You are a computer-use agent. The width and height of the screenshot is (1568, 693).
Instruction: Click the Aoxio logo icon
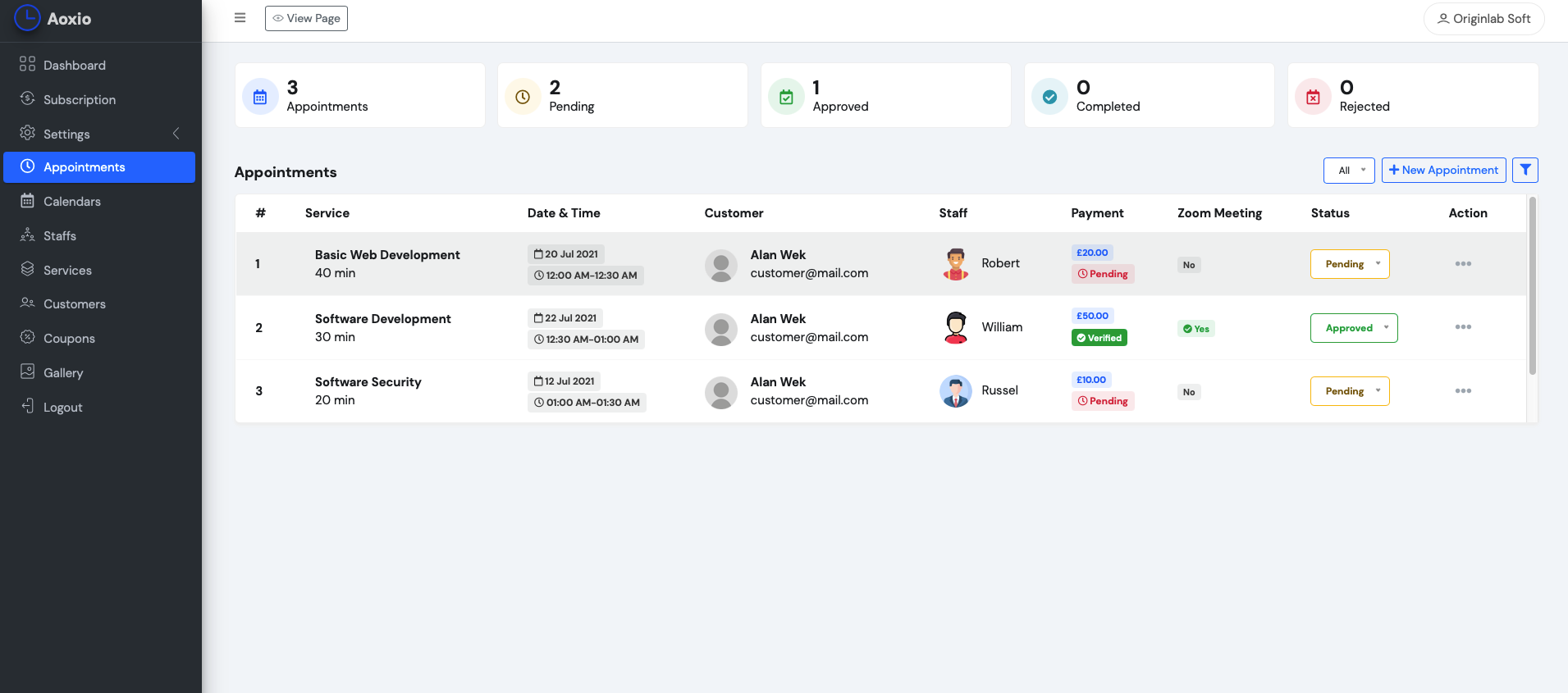pyautogui.click(x=27, y=18)
